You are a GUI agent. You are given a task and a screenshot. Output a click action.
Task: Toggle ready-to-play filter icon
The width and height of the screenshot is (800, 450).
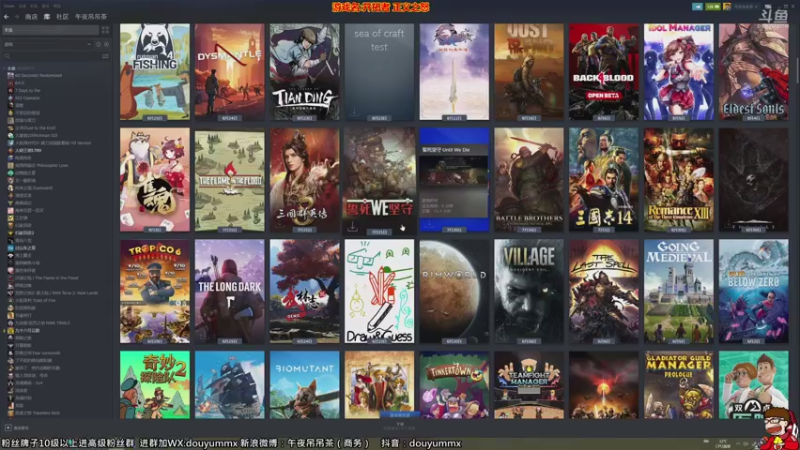(106, 44)
